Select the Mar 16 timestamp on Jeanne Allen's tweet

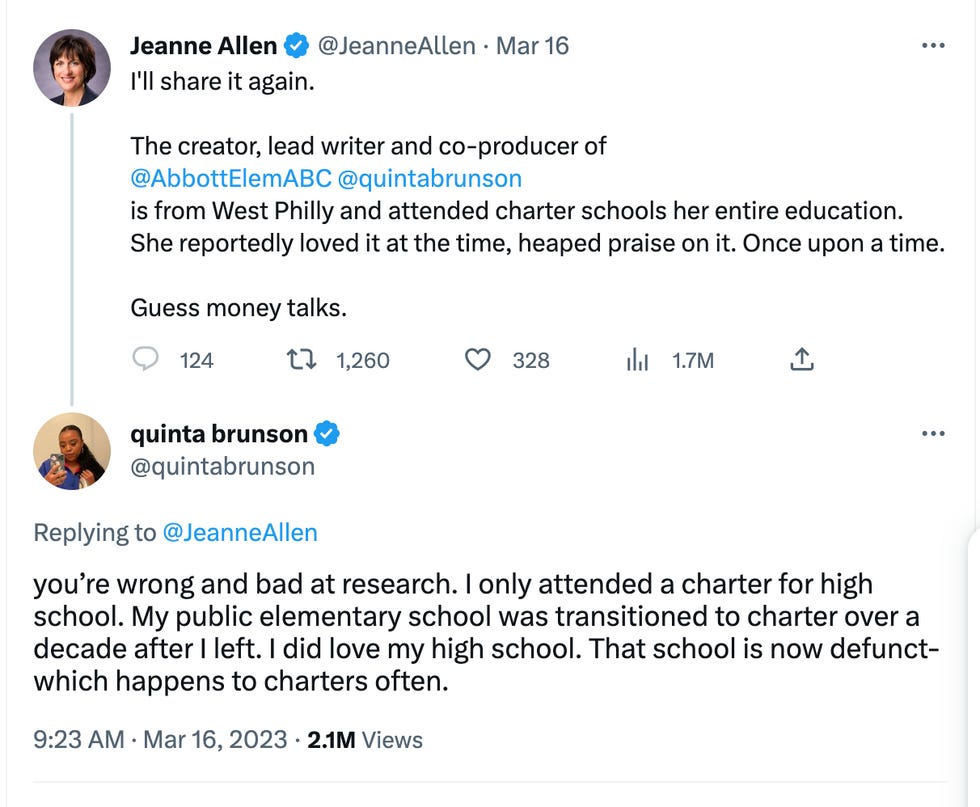[531, 44]
